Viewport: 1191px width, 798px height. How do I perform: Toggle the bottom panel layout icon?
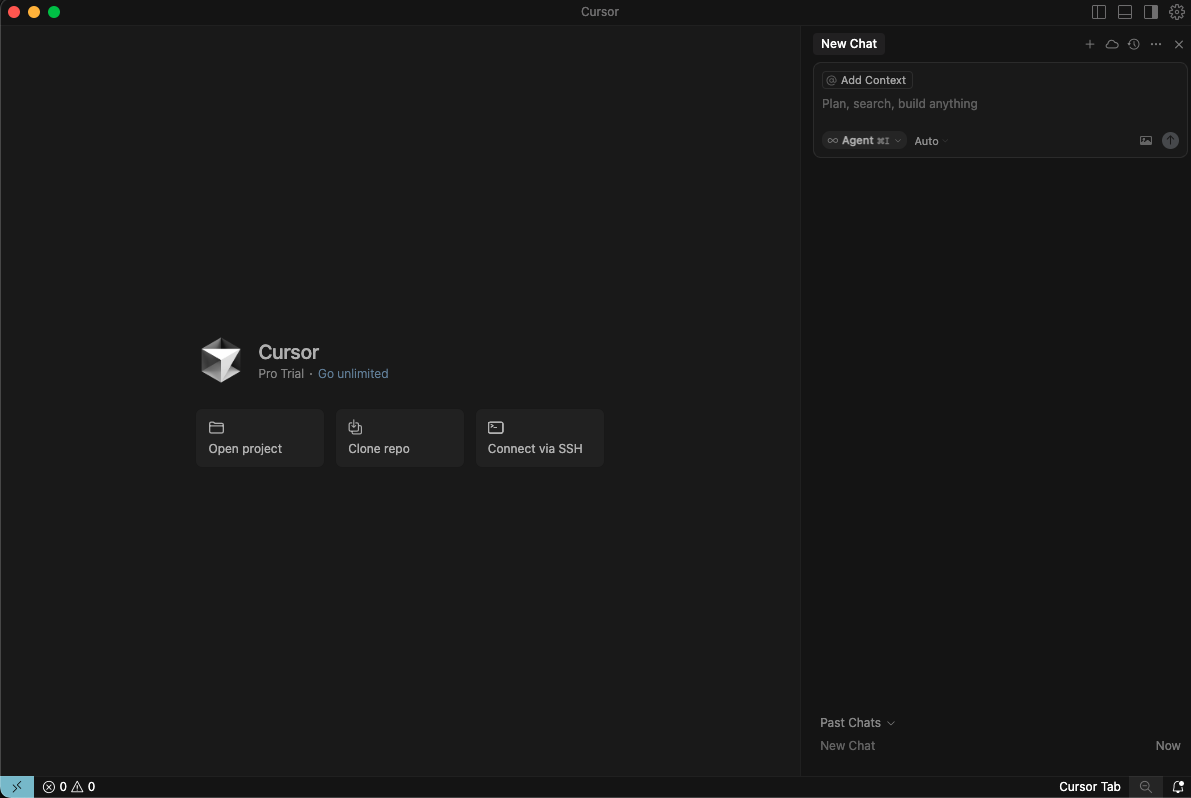point(1125,12)
